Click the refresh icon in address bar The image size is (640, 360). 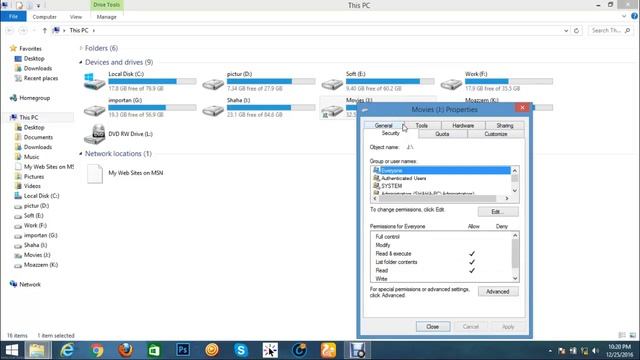coord(576,31)
